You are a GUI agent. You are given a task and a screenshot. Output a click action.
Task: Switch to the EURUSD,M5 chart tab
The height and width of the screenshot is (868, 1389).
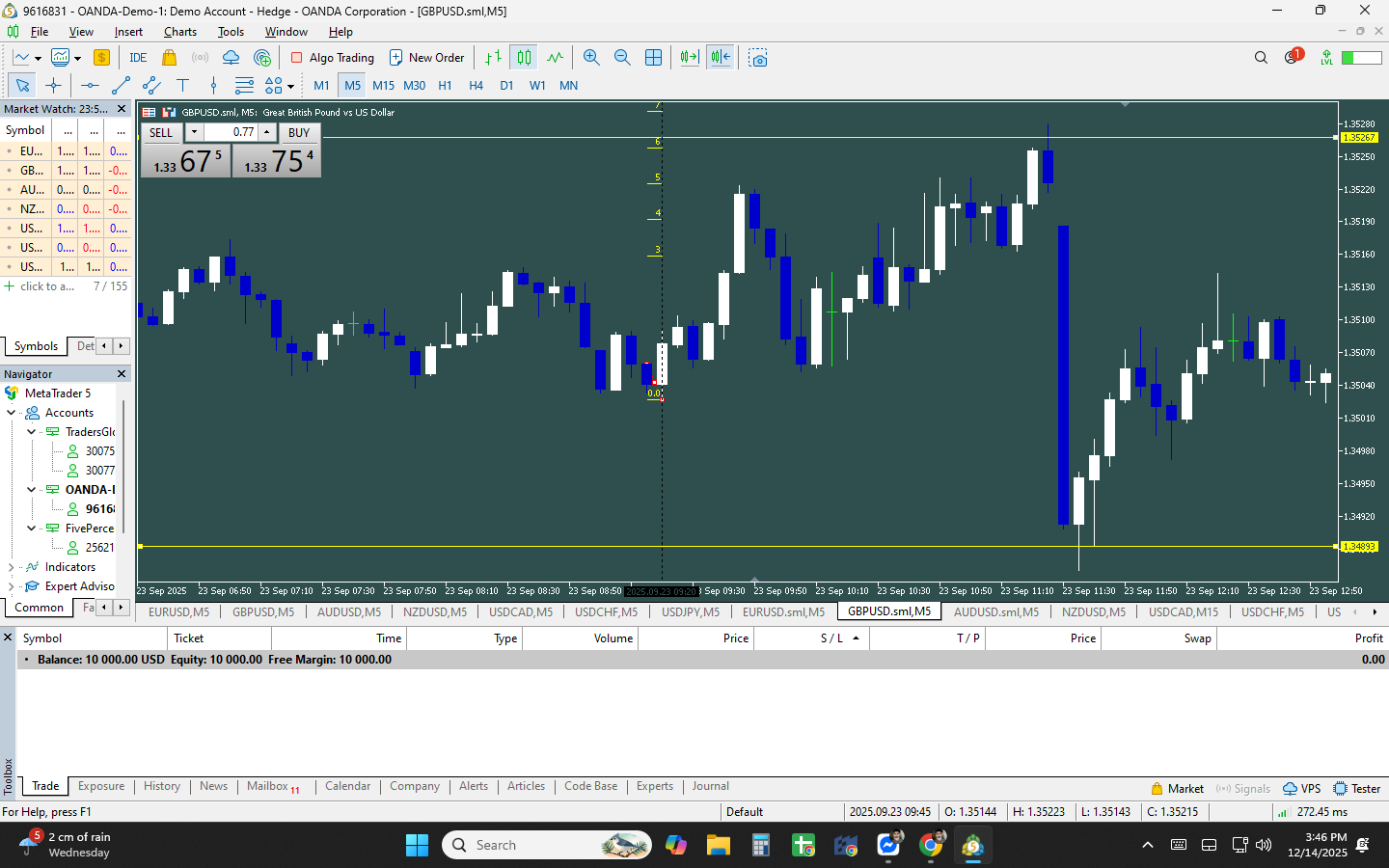(x=178, y=611)
